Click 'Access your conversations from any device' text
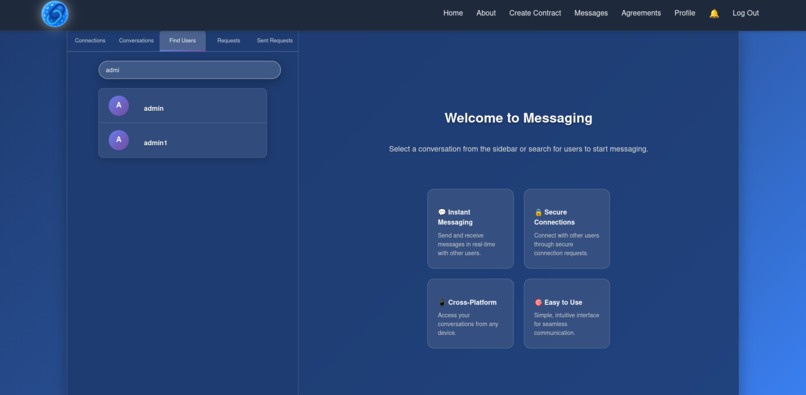This screenshot has width=806, height=395. [468, 324]
